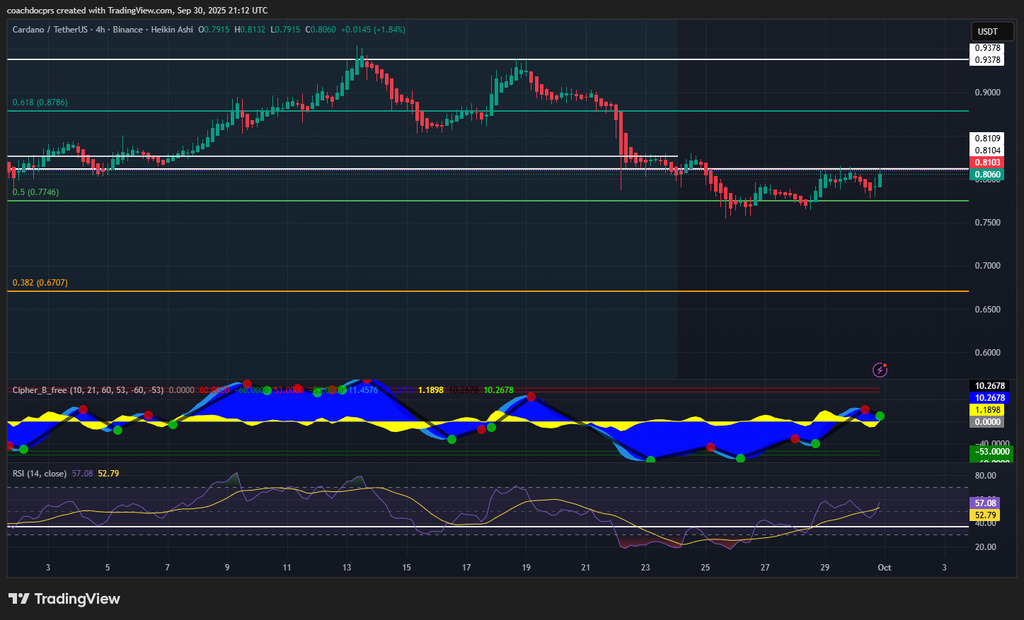The height and width of the screenshot is (620, 1024).
Task: Click the top 0.9378 price label
Action: click(987, 47)
